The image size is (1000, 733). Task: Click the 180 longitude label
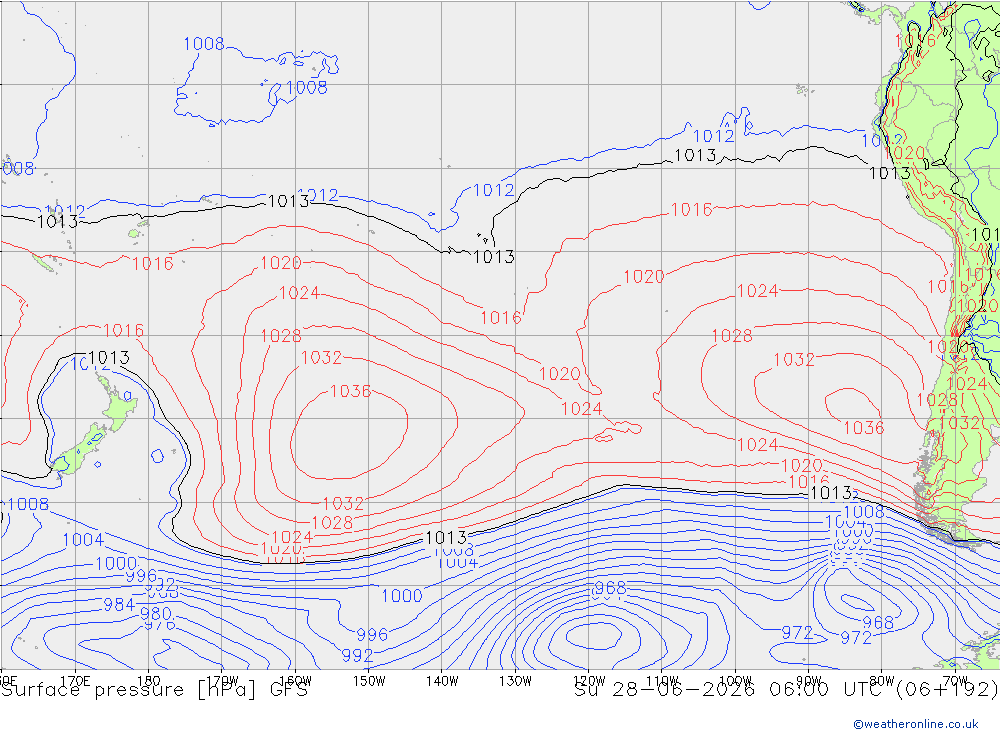(149, 681)
